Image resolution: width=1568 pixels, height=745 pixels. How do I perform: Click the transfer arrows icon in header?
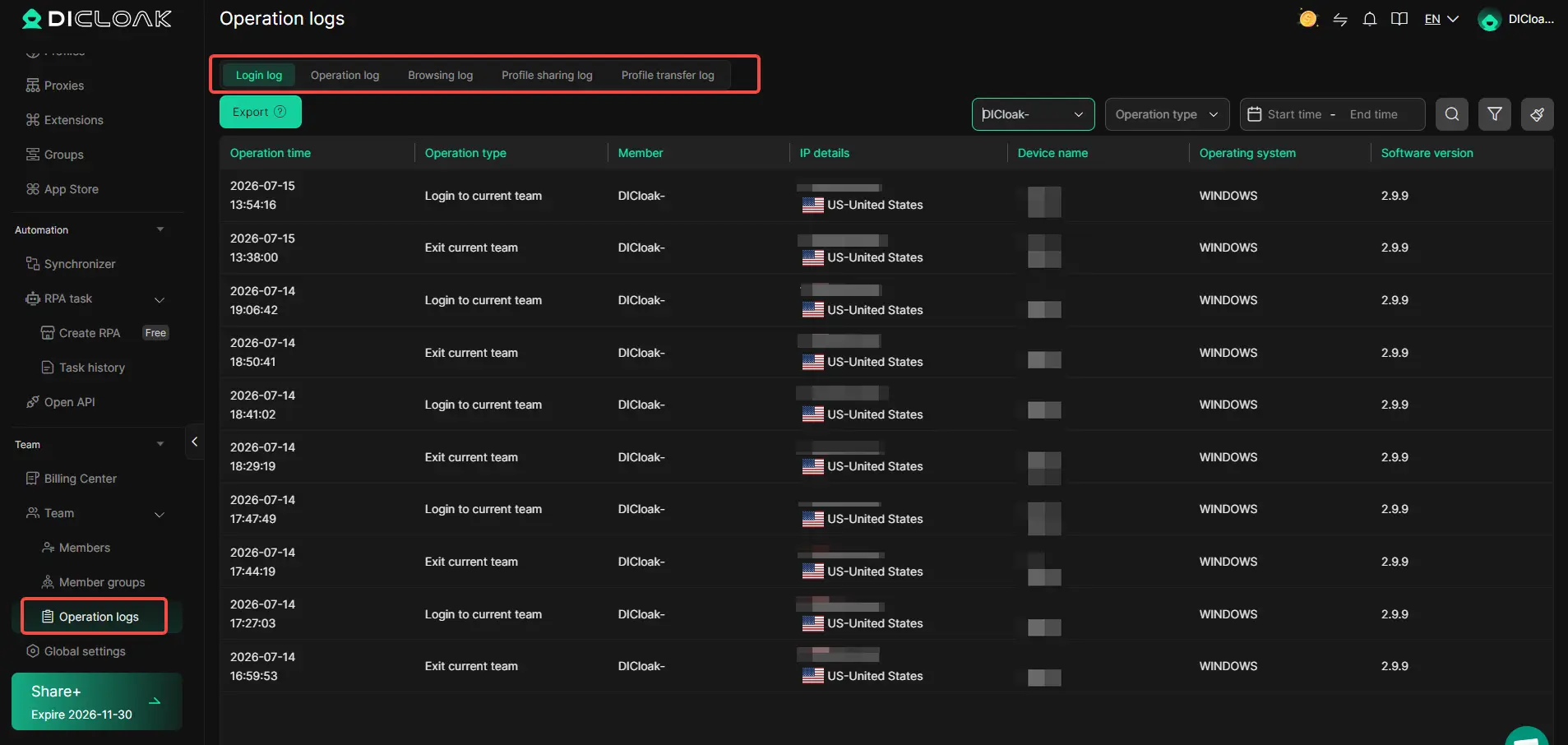[1340, 19]
